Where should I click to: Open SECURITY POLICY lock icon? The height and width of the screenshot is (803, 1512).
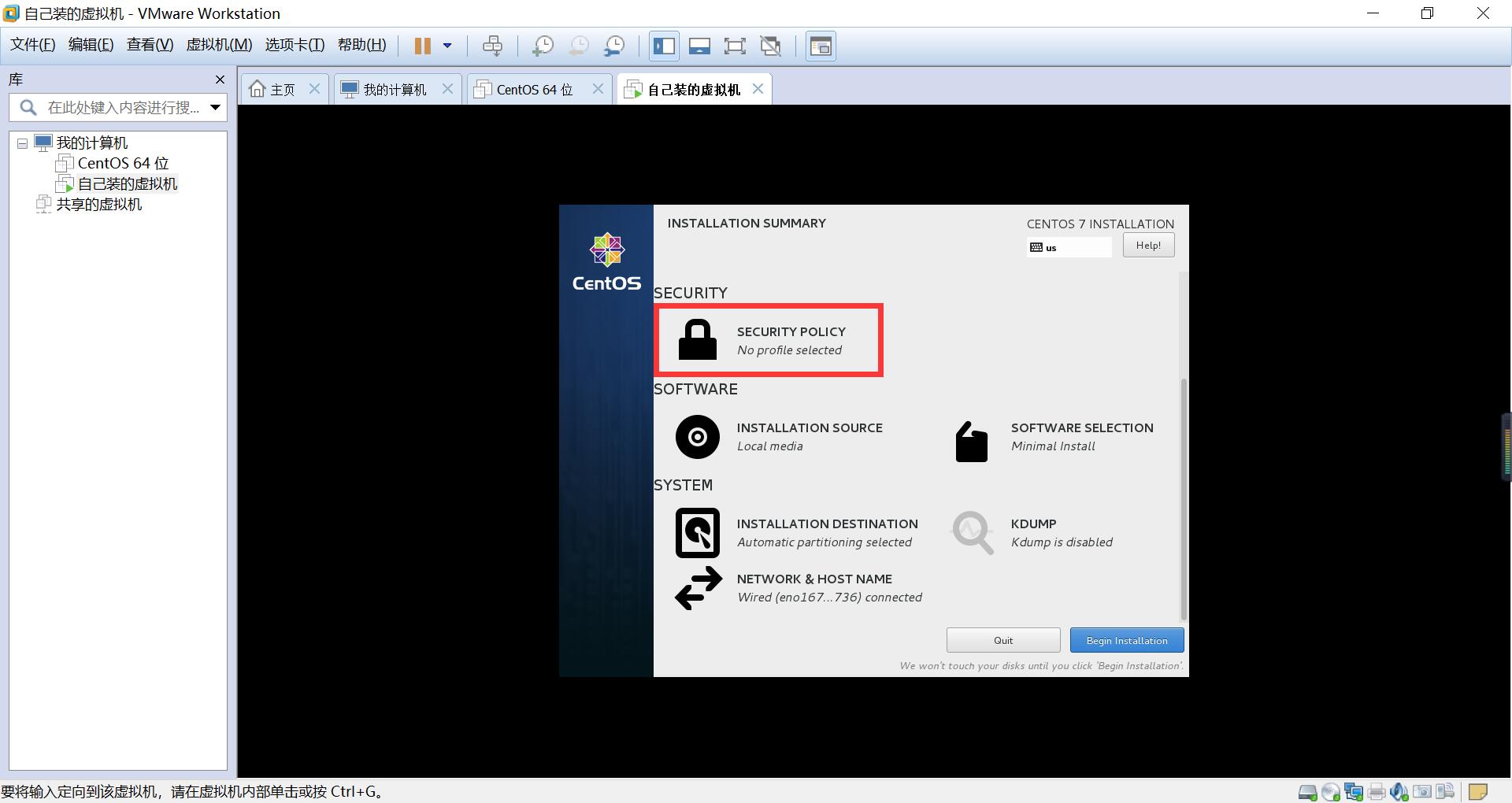(x=698, y=340)
